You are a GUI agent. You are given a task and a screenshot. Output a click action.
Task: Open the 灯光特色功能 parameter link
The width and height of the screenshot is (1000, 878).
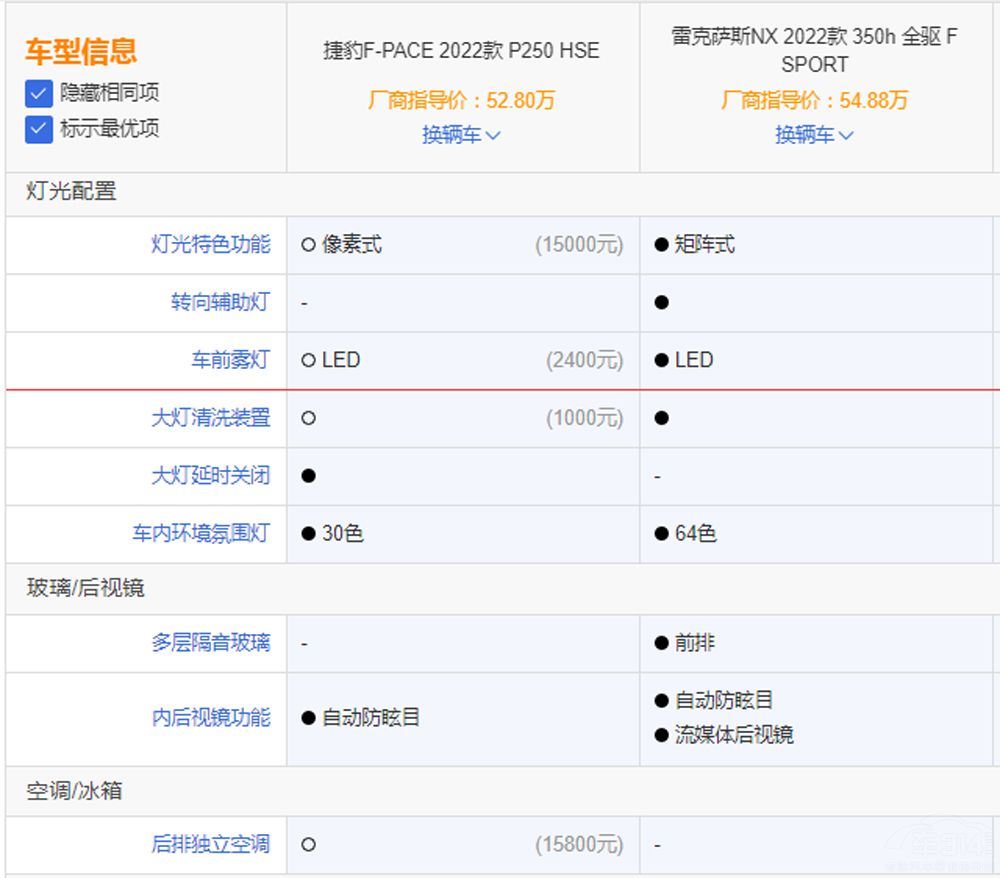(210, 245)
